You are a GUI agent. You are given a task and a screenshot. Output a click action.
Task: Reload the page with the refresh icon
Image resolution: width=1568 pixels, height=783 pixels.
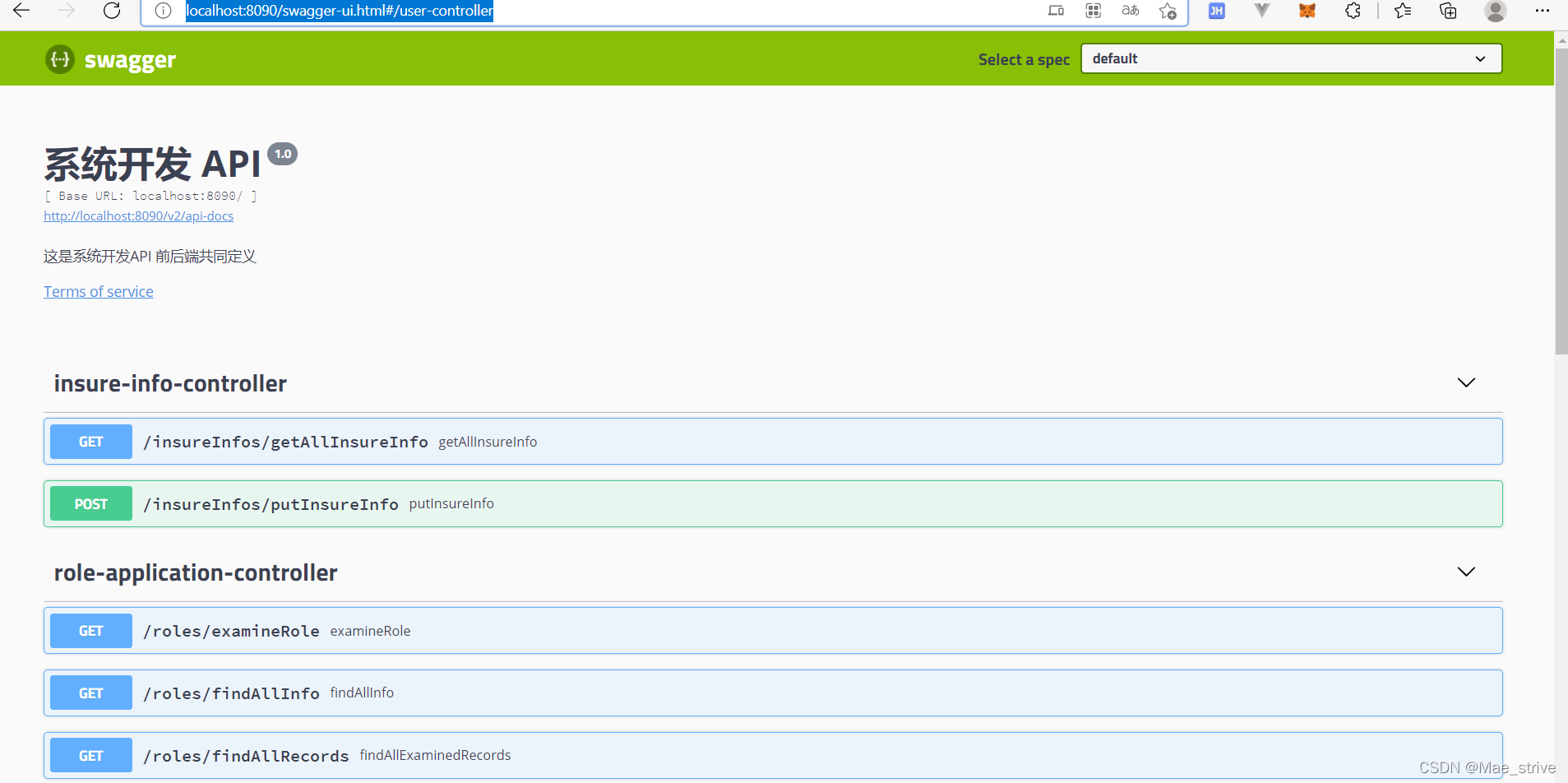pos(112,11)
